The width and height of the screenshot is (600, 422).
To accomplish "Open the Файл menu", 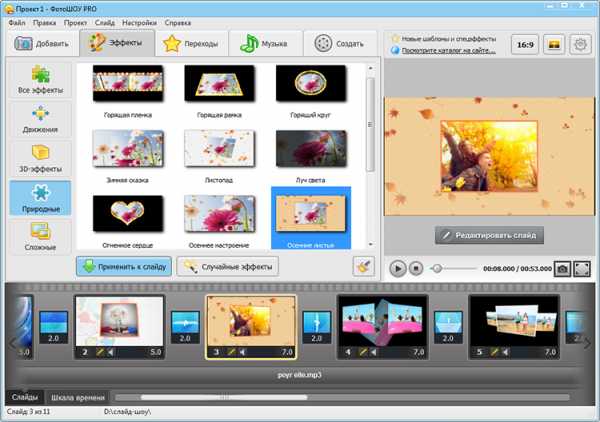I will pos(17,23).
